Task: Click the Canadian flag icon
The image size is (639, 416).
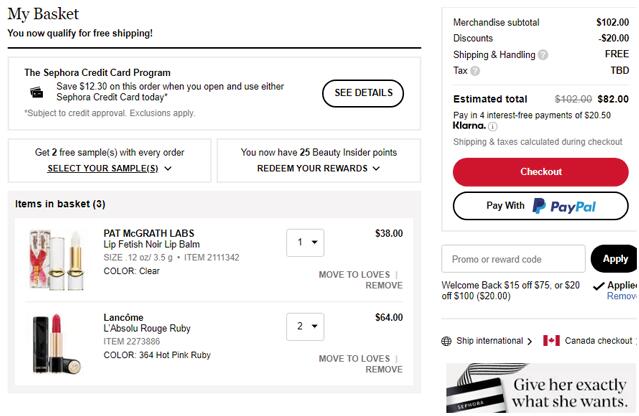Action: pyautogui.click(x=551, y=340)
